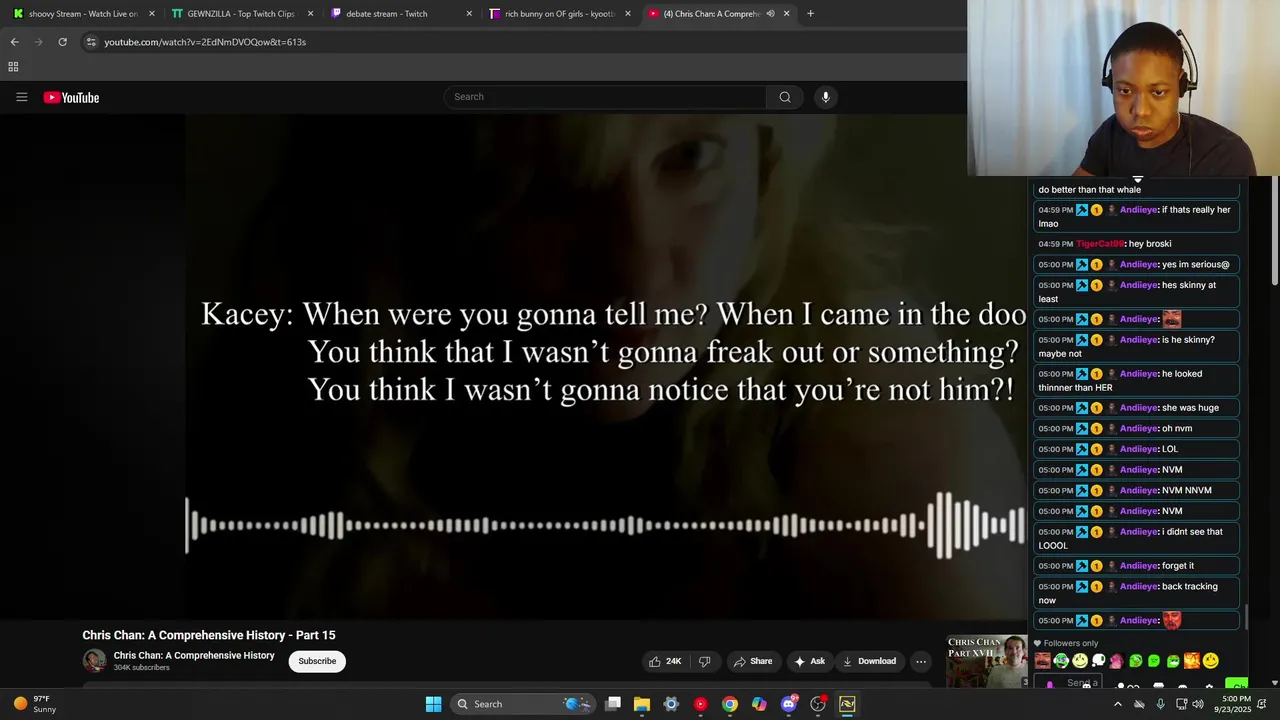
Task: Open the channel name link under the title
Action: 194,656
